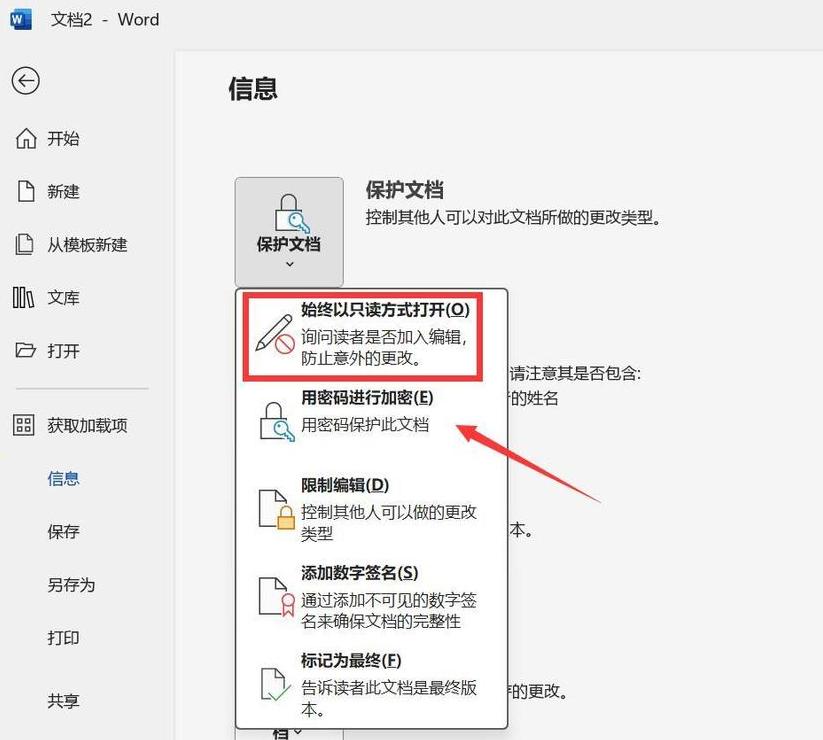This screenshot has height=740, width=823.
Task: Click the text 用密码保护此文档
Action: click(365, 424)
